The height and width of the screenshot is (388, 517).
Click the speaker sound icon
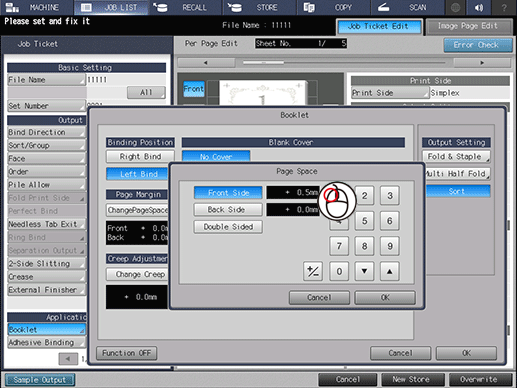(479, 7)
